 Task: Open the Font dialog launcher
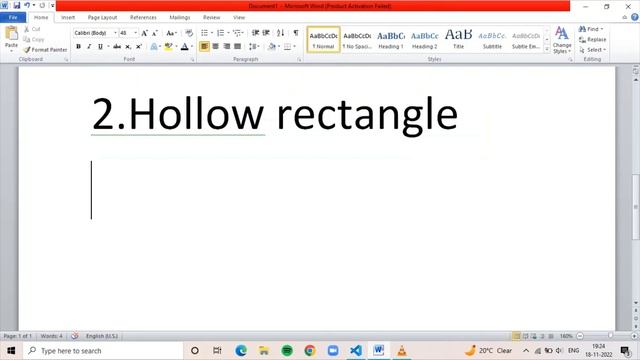click(x=192, y=60)
